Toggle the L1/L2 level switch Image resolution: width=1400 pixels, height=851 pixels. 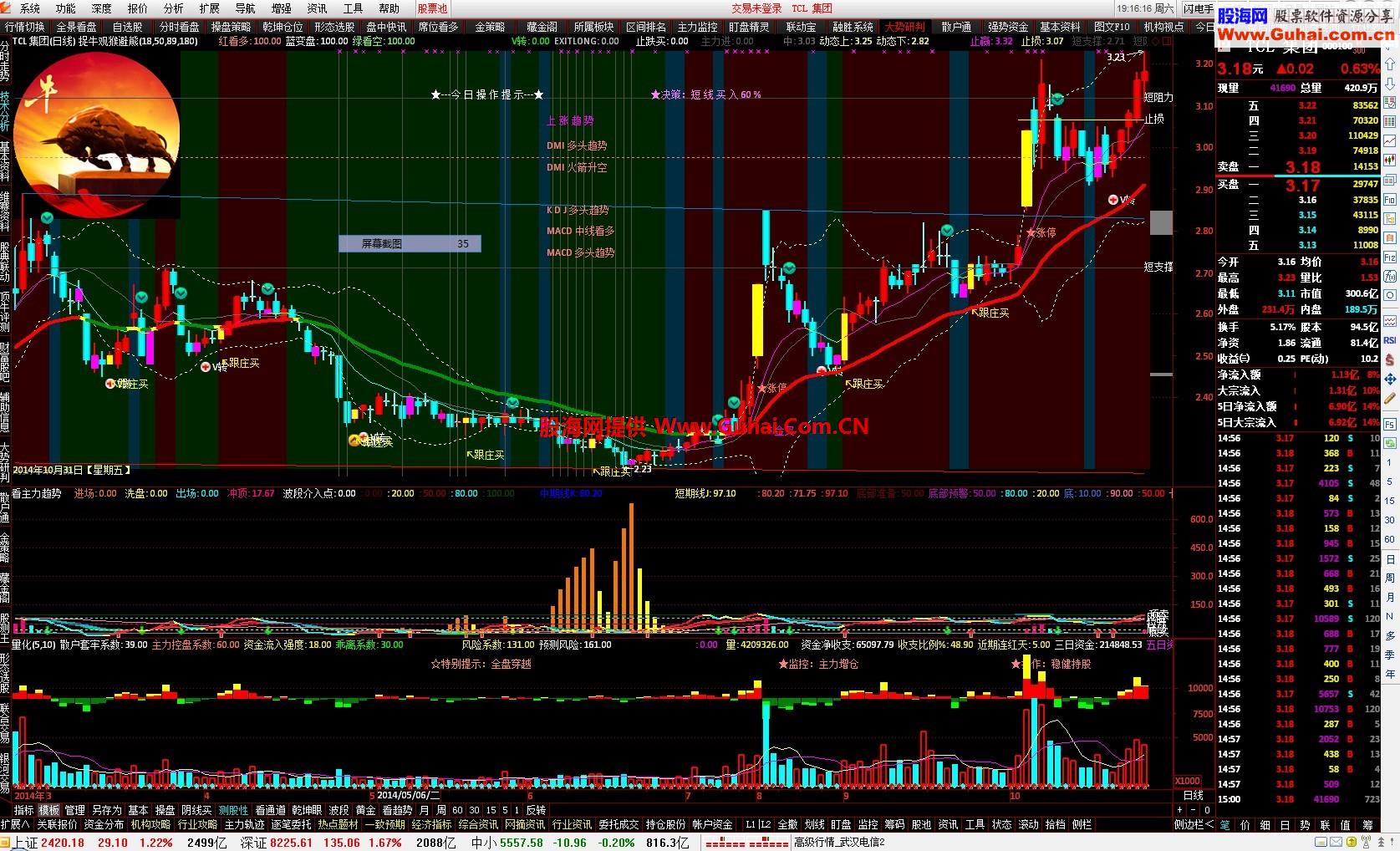[x=759, y=824]
